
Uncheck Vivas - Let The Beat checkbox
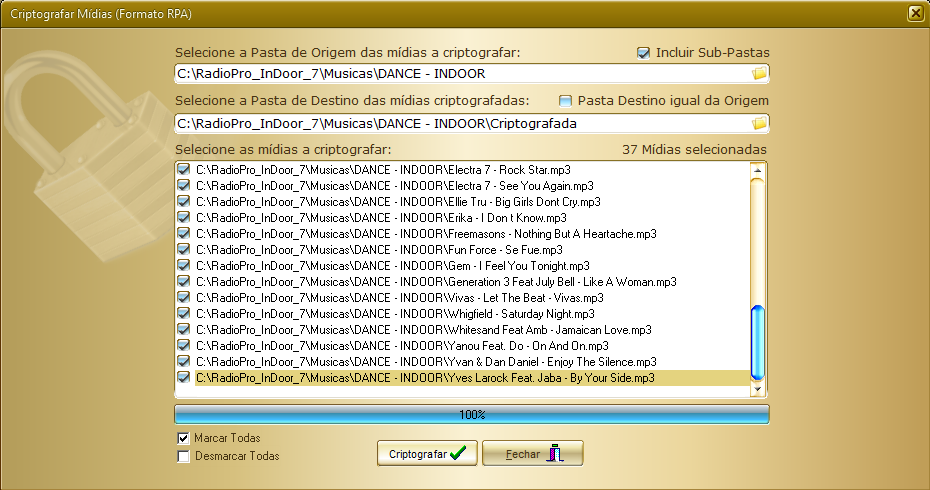pos(184,298)
